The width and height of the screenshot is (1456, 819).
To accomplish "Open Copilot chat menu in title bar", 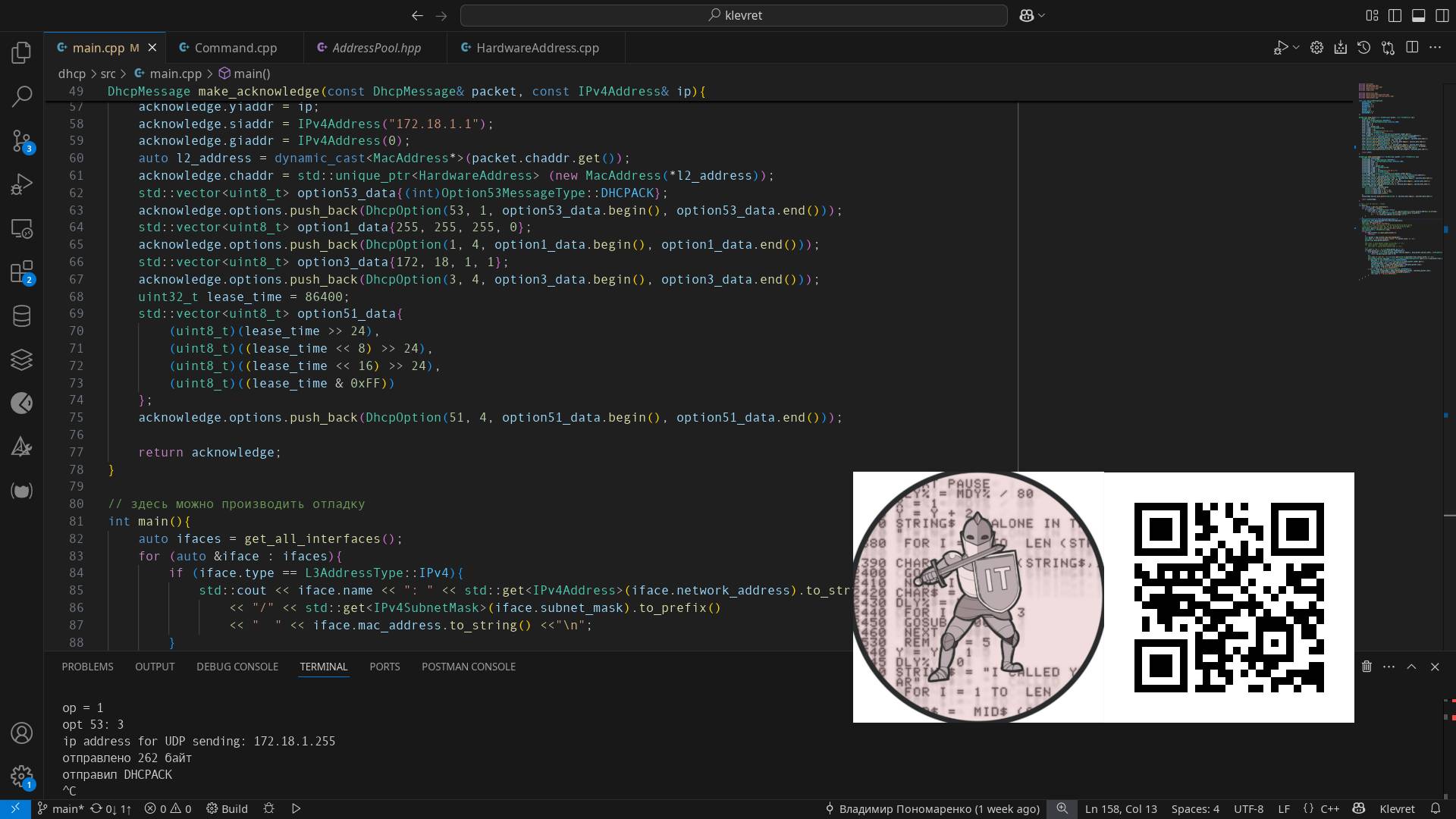I will pos(1032,15).
